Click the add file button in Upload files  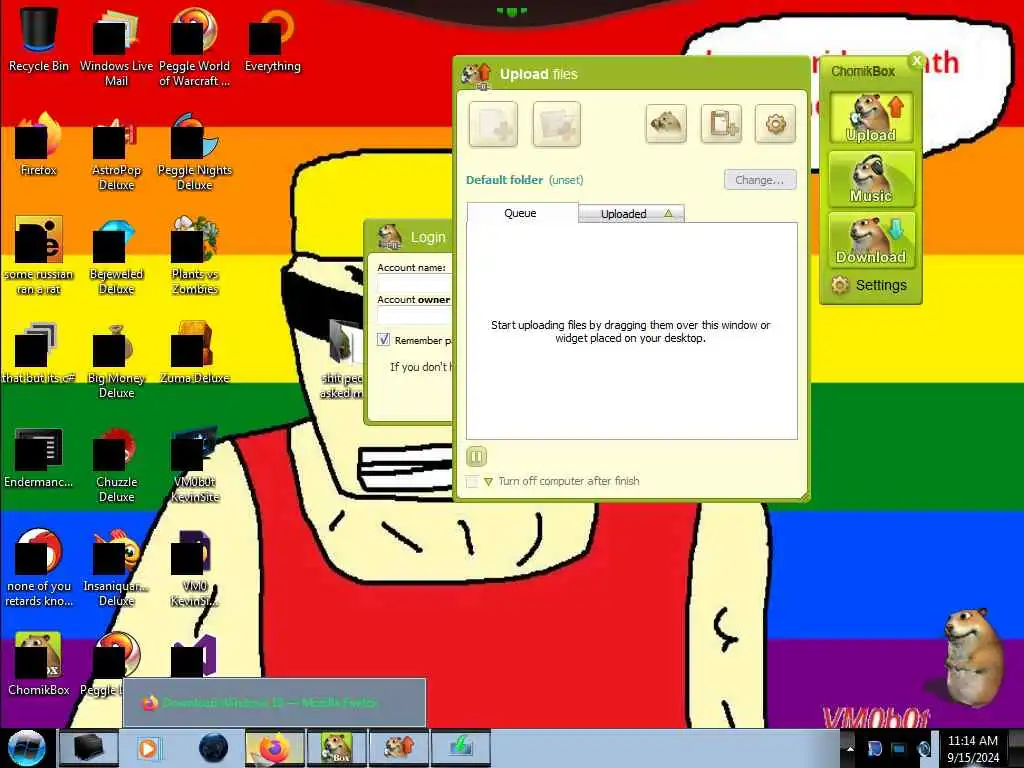point(493,124)
